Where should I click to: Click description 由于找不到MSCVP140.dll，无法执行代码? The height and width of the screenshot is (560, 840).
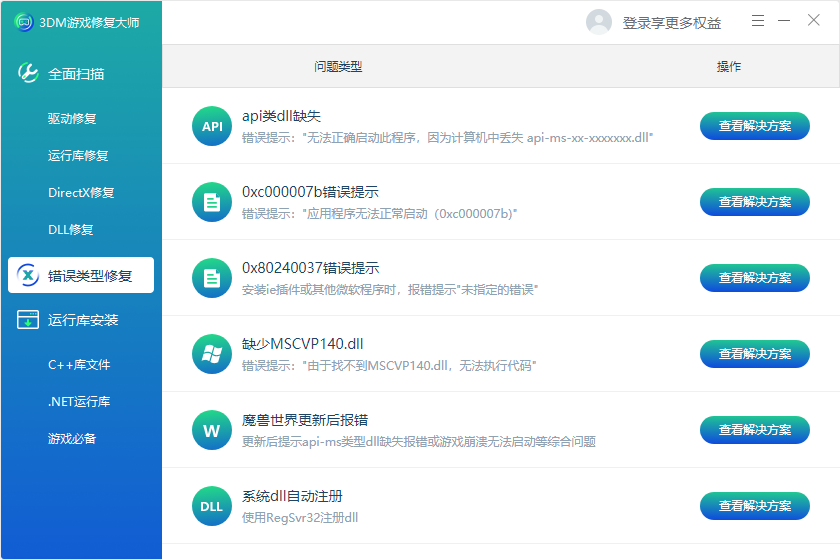[x=389, y=366]
